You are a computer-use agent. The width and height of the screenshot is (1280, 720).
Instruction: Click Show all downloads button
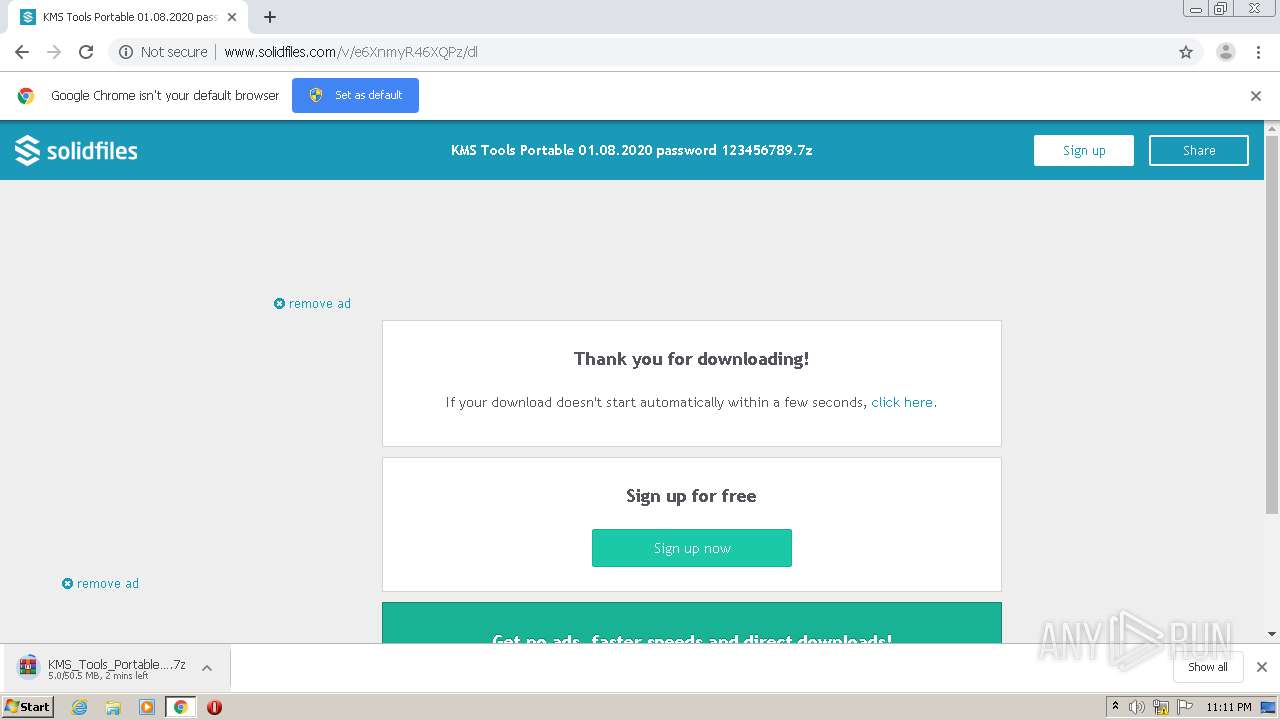(1207, 667)
